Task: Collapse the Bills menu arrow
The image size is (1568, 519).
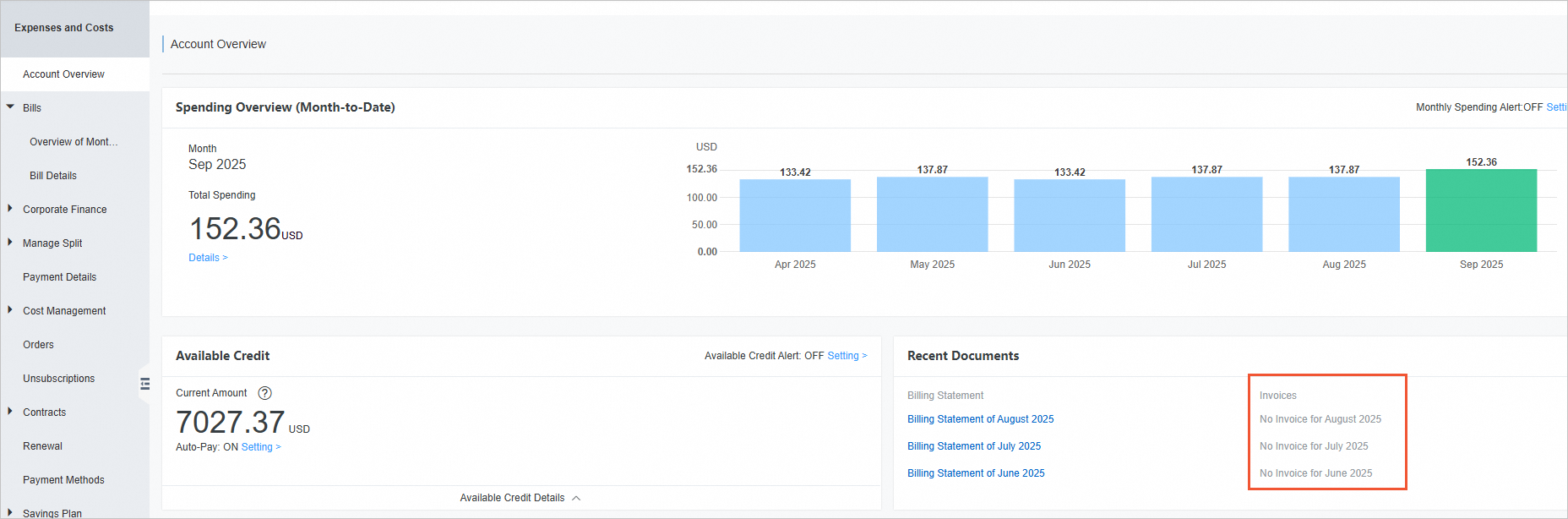Action: point(10,107)
